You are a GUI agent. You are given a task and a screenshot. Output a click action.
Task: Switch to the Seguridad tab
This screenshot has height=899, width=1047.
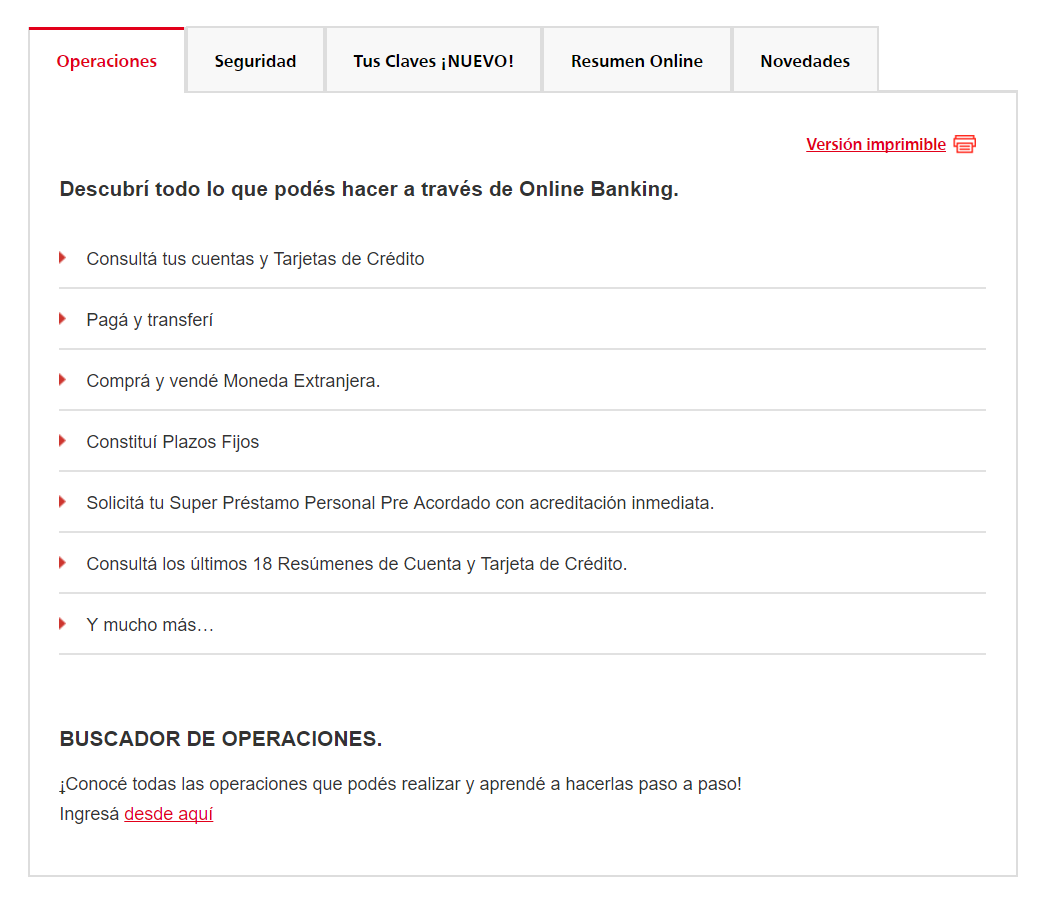255,61
